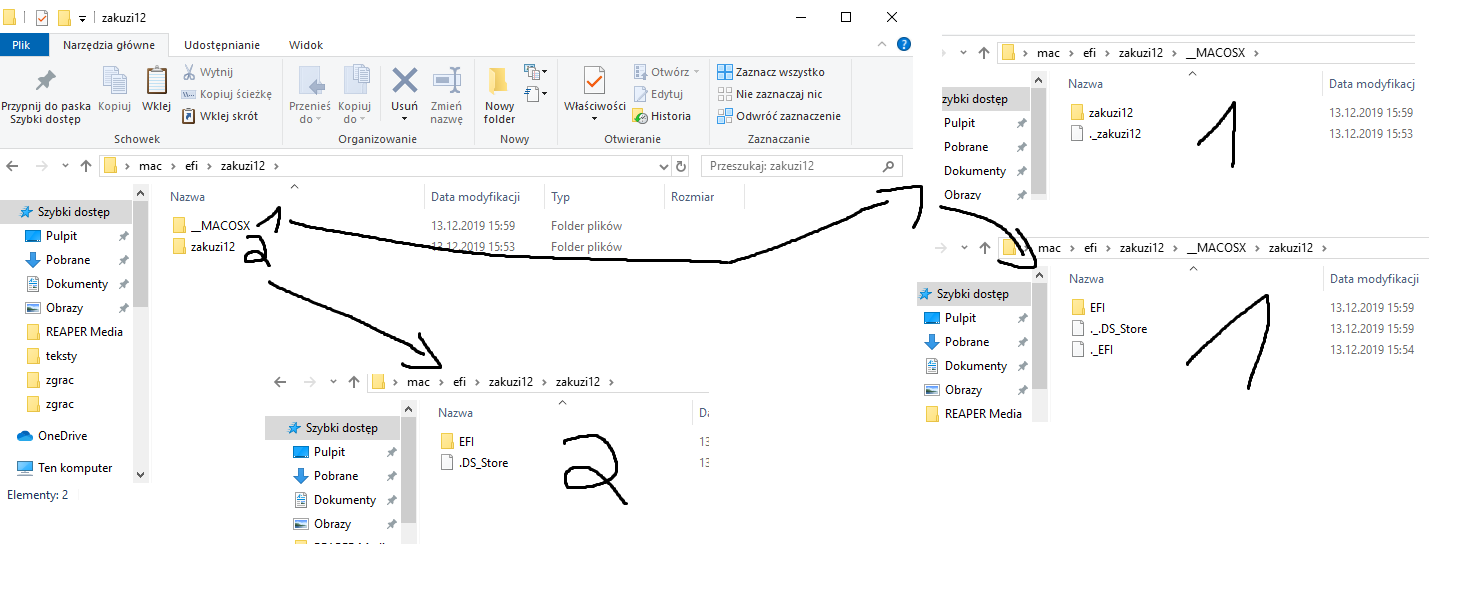Screen dimensions: 1470x604
Task: Sort by Rozmiar column
Action: [x=693, y=197]
